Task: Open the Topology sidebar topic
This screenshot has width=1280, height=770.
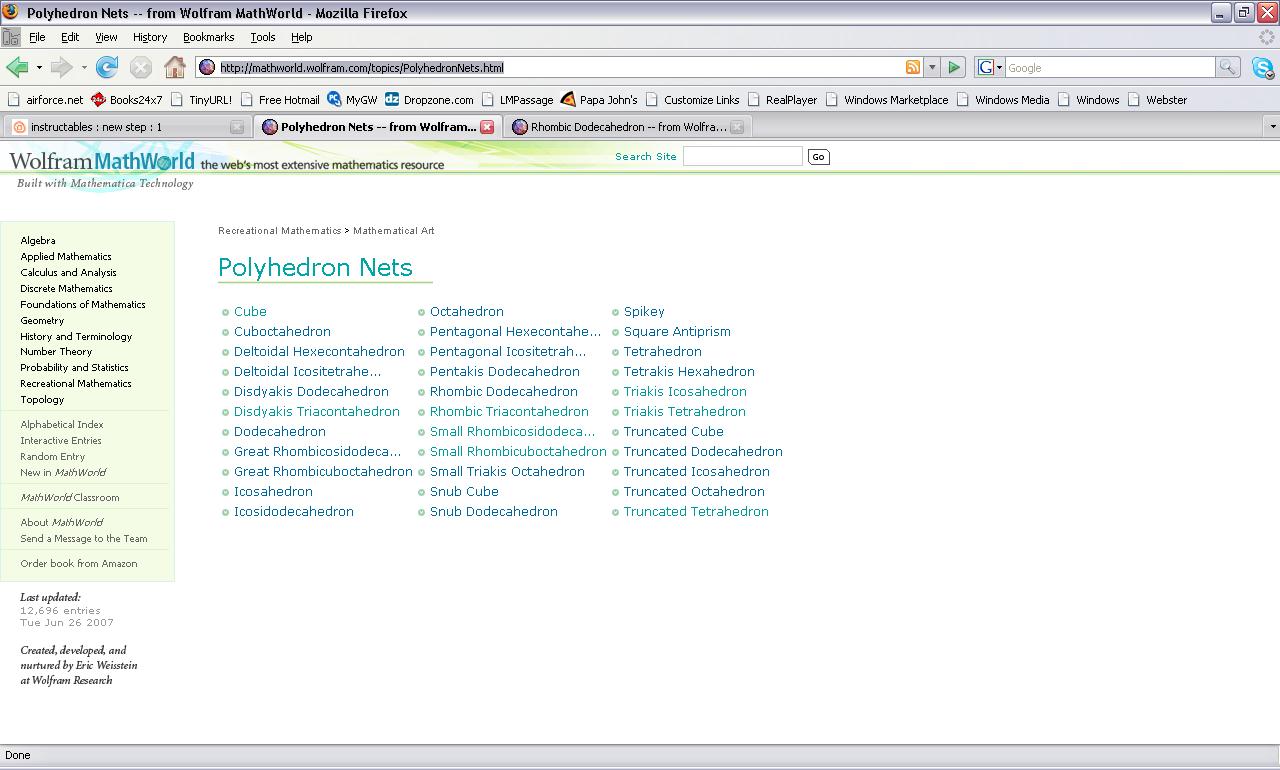Action: [x=42, y=400]
